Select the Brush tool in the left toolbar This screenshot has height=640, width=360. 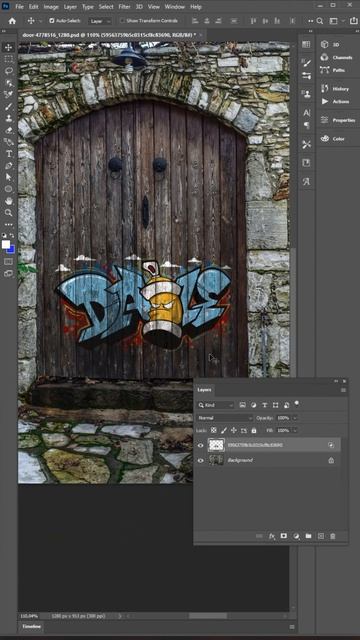(8, 107)
